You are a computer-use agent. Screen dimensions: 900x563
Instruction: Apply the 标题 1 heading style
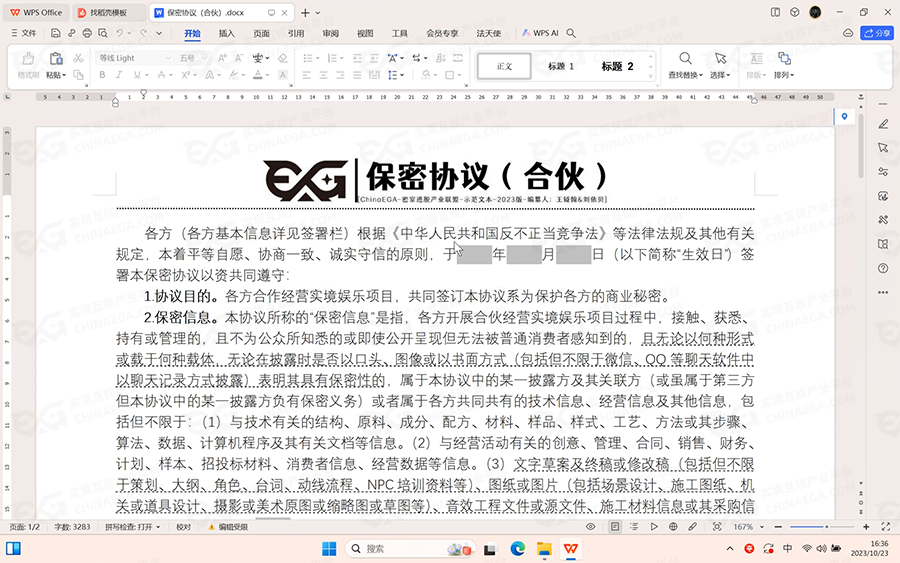560,66
